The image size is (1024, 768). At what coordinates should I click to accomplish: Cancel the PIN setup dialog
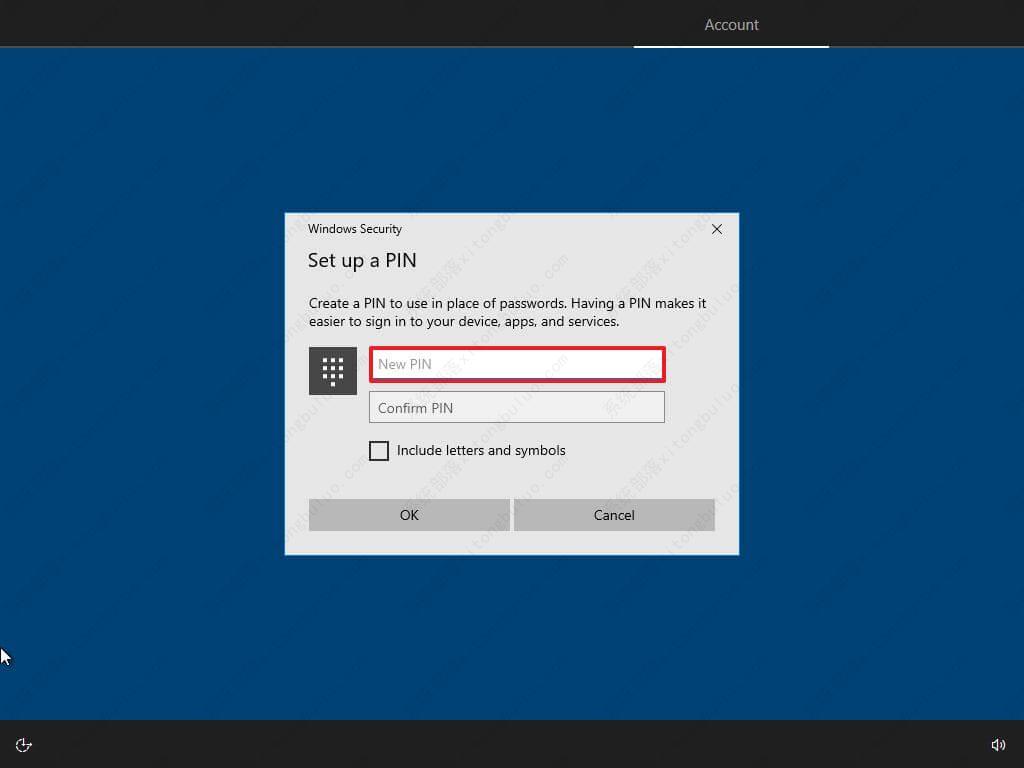click(614, 515)
